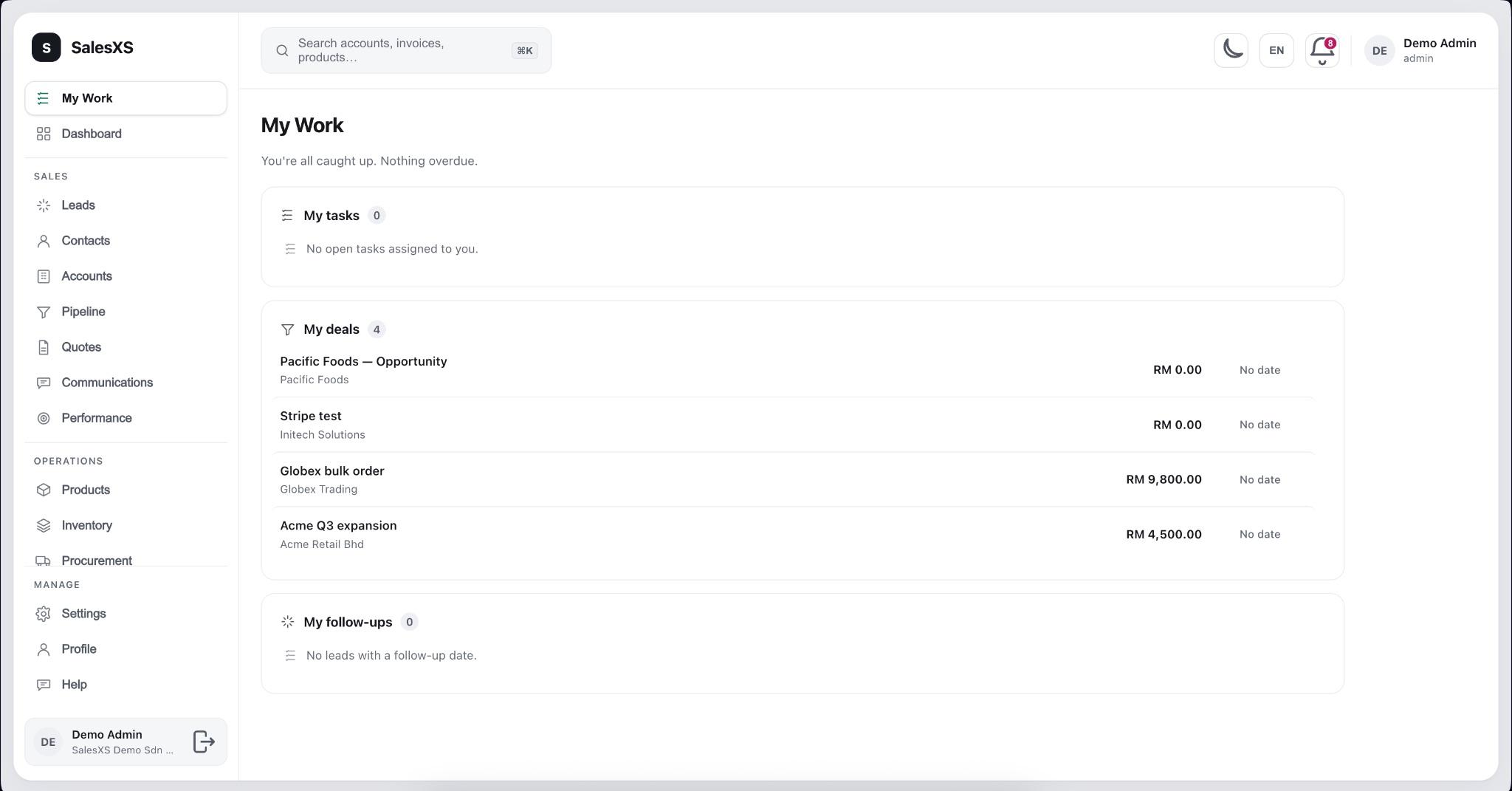The image size is (1512, 791).
Task: Open the Acme Q3 expansion deal
Action: (794, 534)
